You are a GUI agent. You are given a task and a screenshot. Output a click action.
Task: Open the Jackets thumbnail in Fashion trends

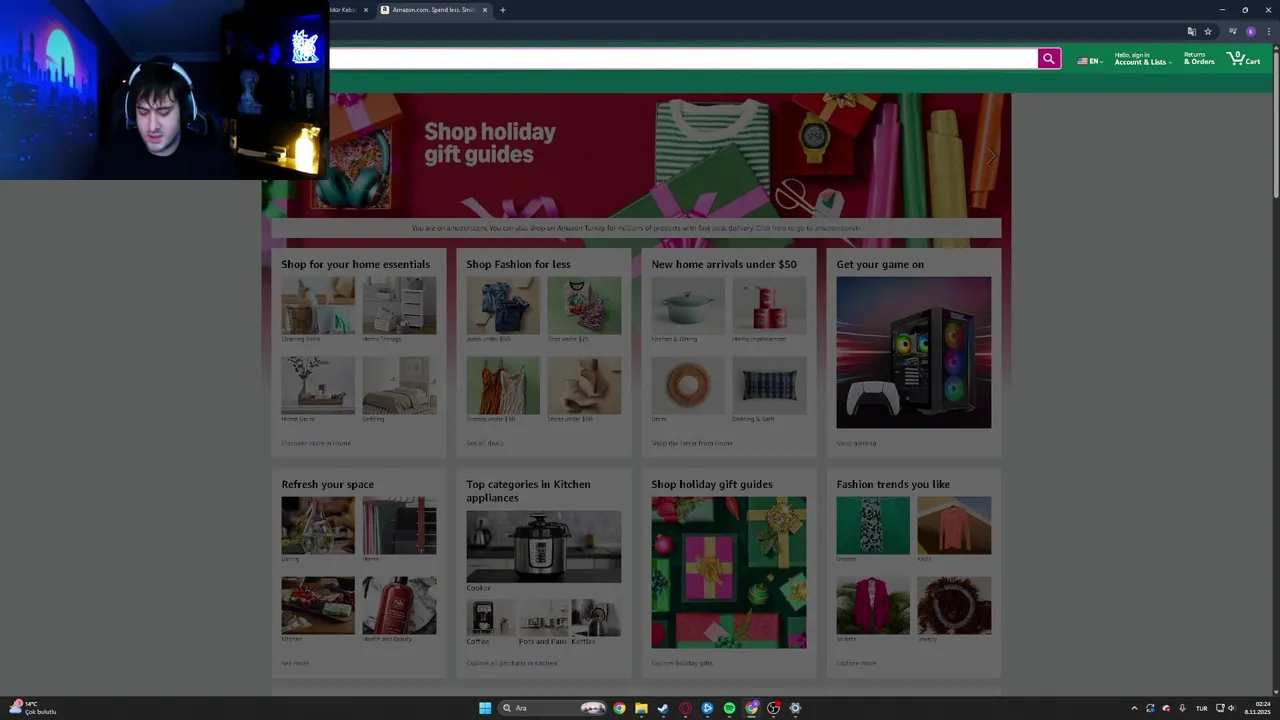tap(873, 606)
